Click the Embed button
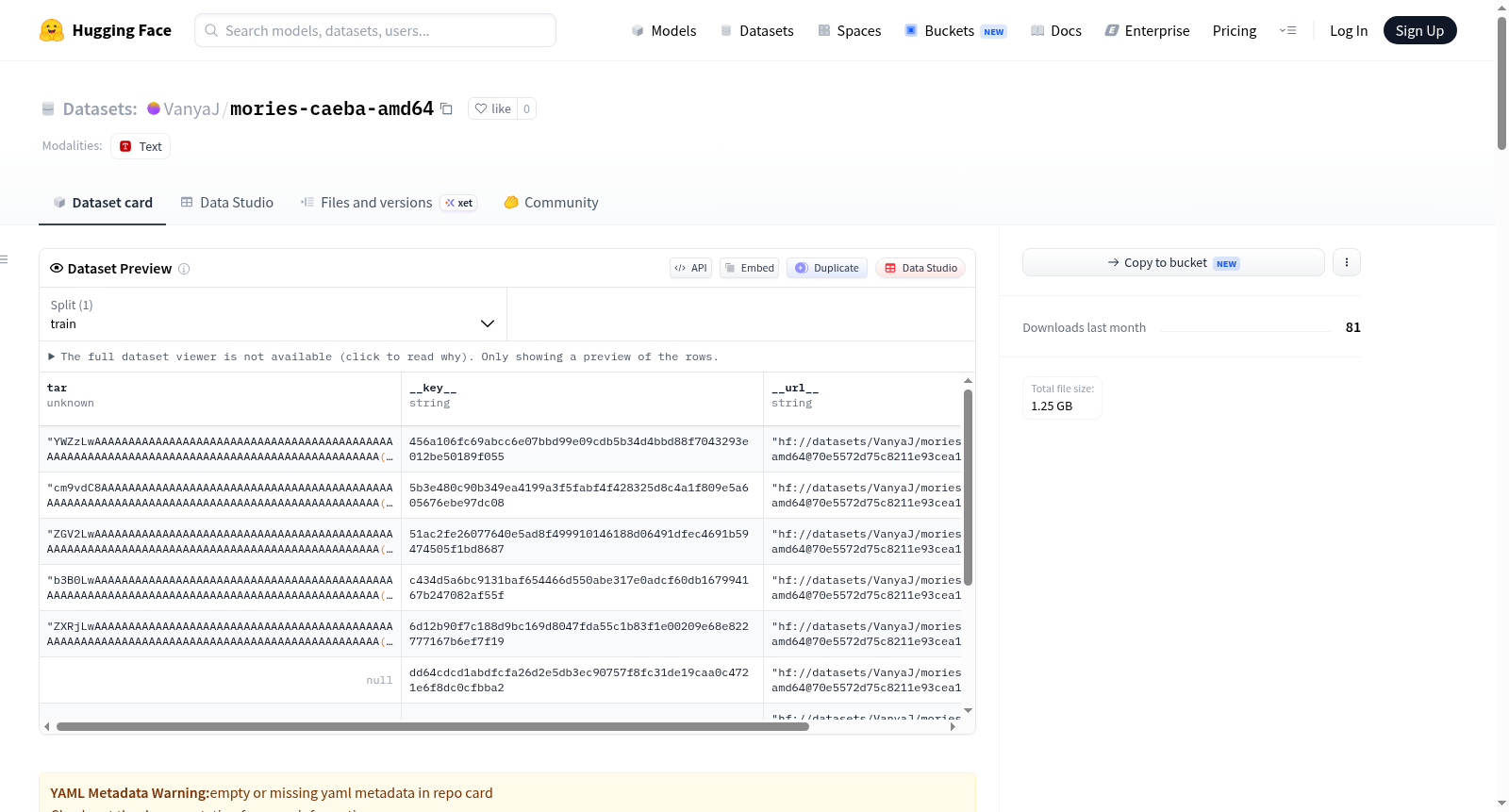Screen dimensions: 1509x812 pos(750,268)
